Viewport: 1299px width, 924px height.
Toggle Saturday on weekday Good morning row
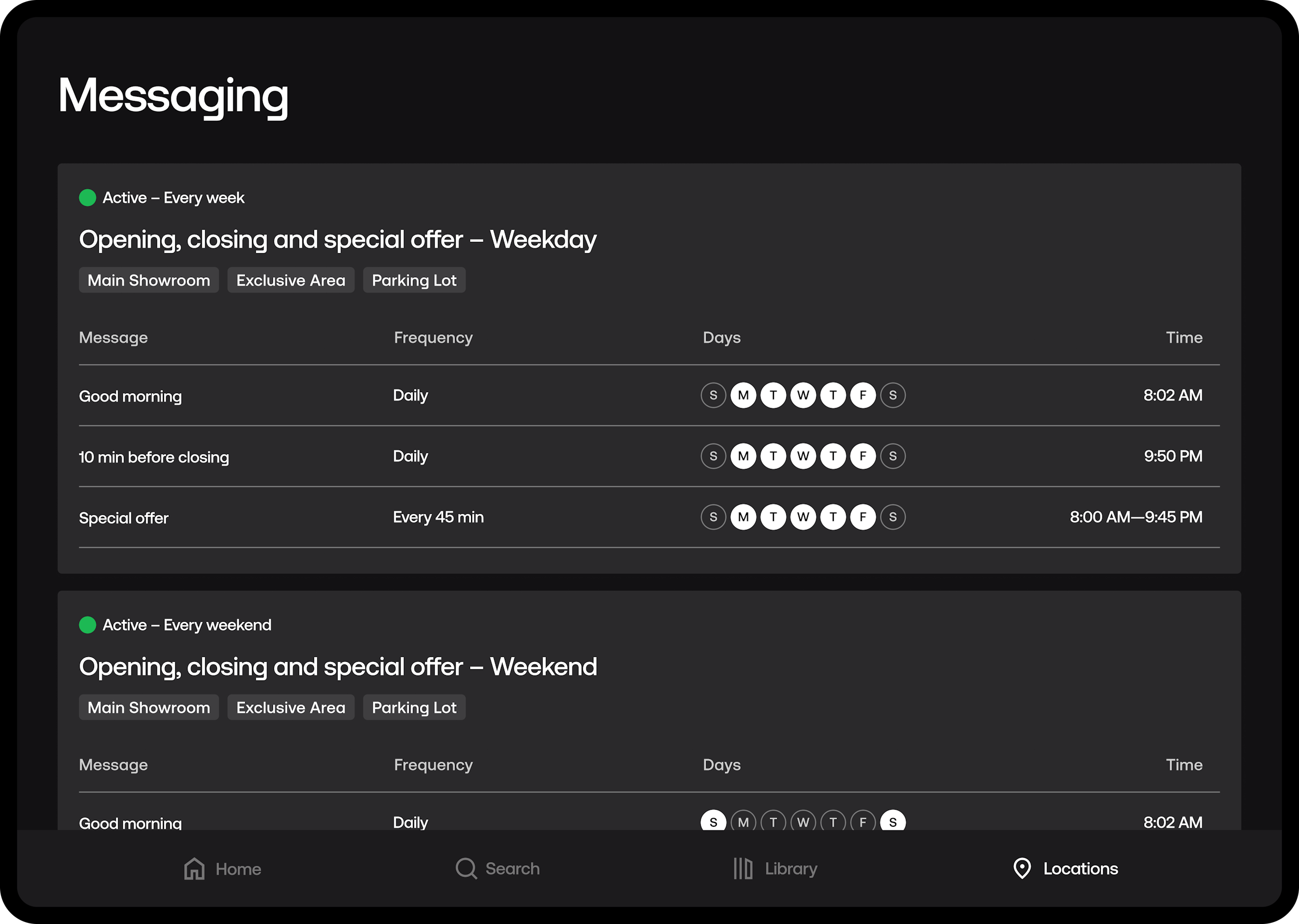[x=893, y=395]
